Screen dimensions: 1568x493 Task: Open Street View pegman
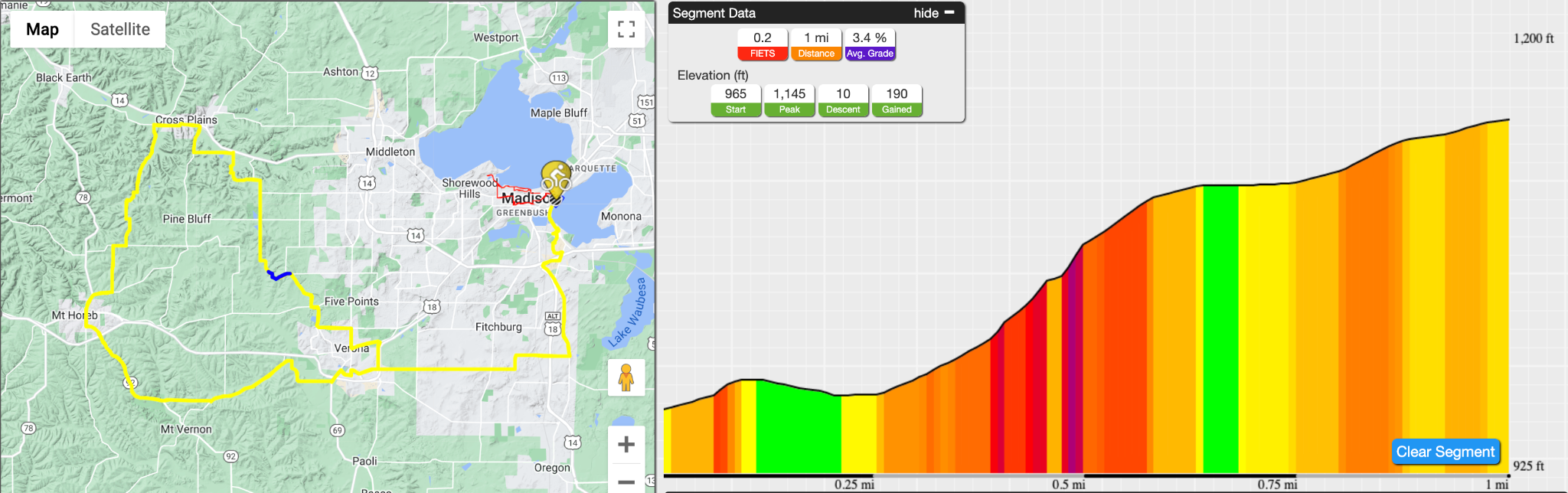tap(626, 377)
